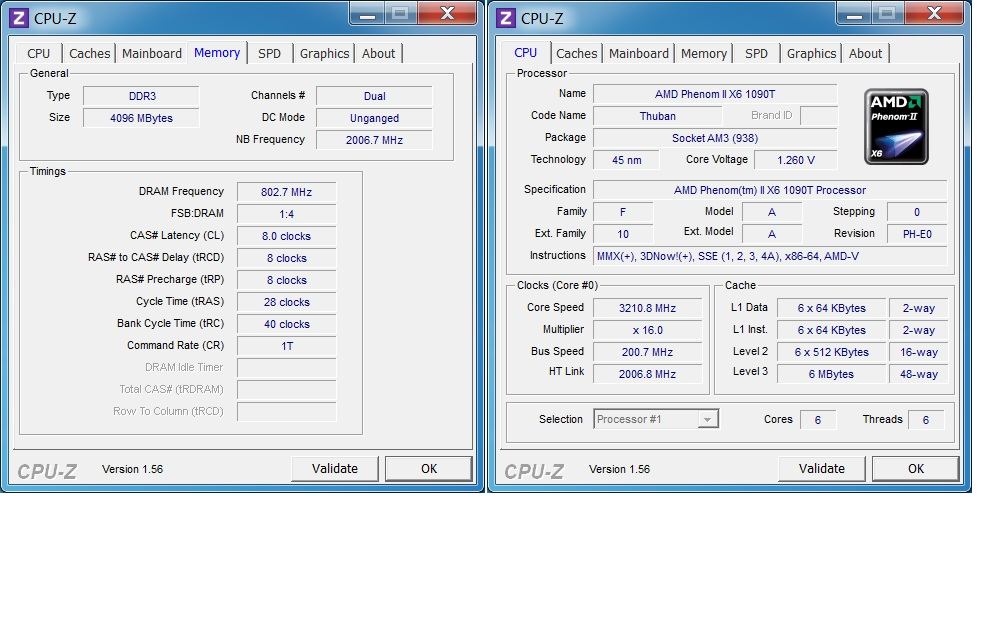
Task: Click the Level 3 cache 6 MBytes value
Action: 831,374
